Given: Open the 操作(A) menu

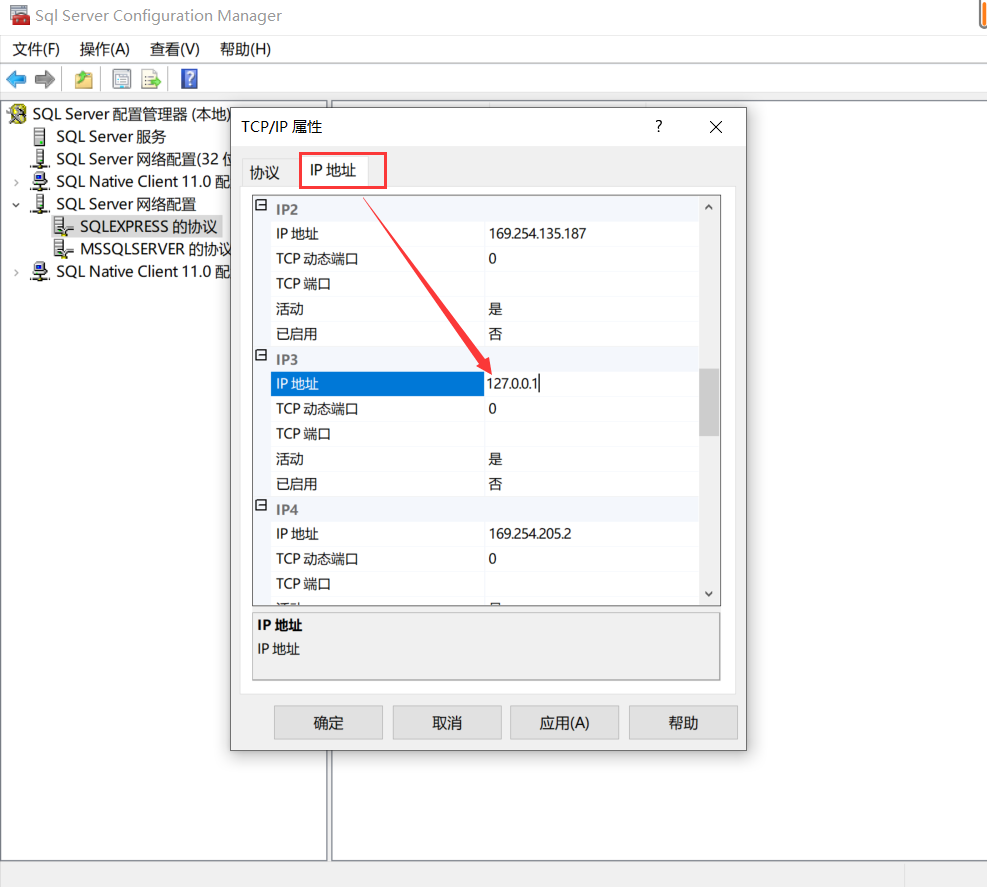Looking at the screenshot, I should click(104, 49).
